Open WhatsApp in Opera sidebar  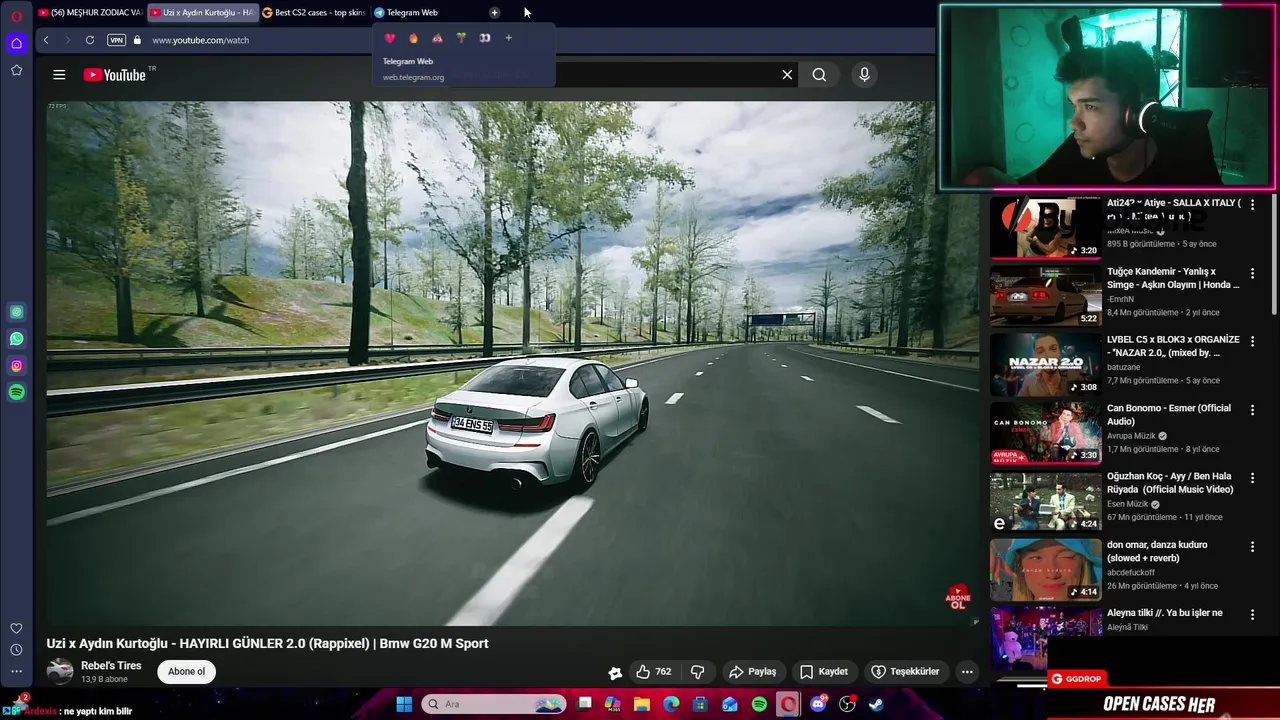coord(16,339)
